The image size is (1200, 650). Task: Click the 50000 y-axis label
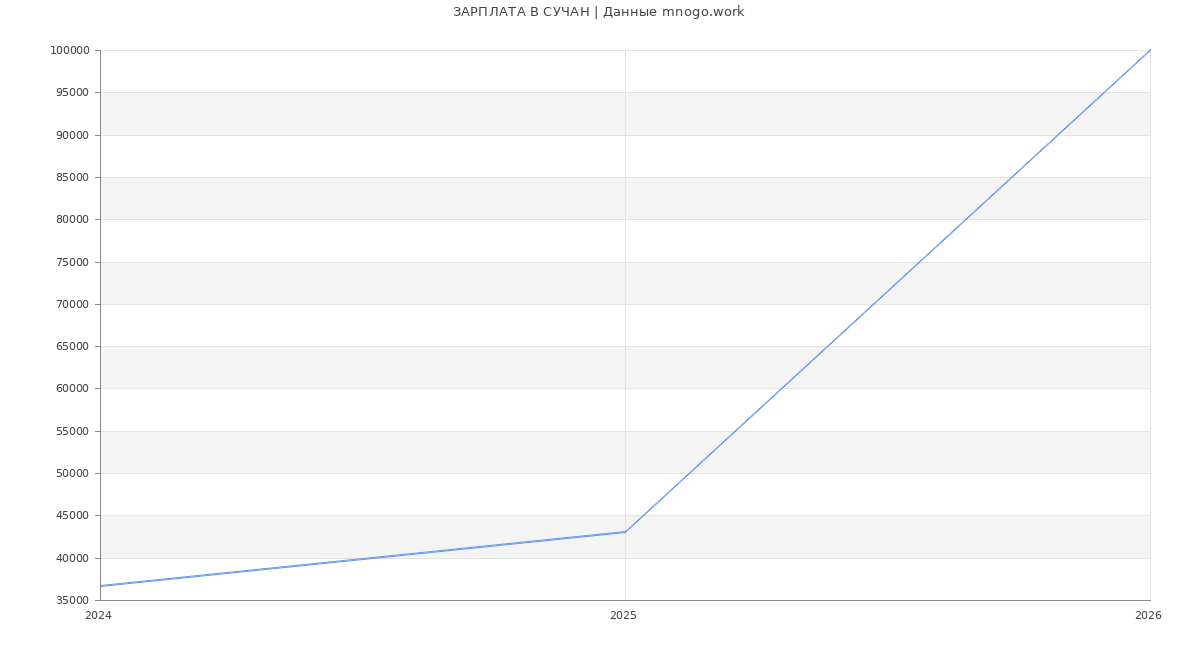72,474
